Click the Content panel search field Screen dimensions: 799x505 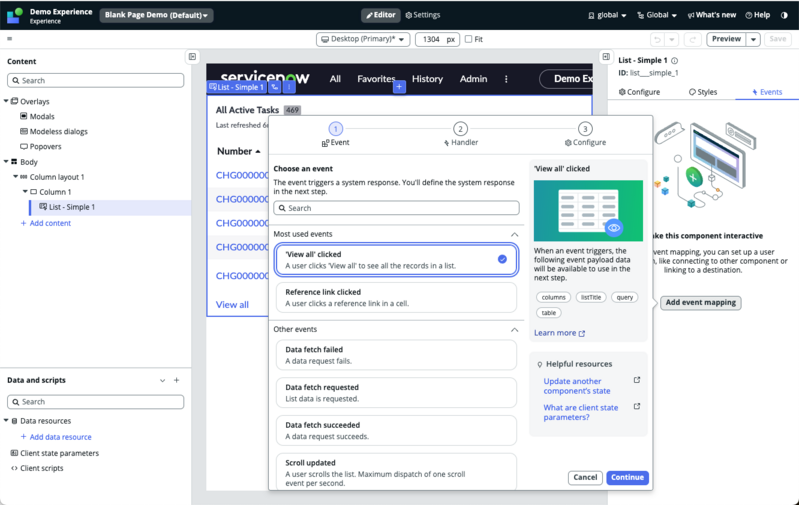[x=95, y=81]
